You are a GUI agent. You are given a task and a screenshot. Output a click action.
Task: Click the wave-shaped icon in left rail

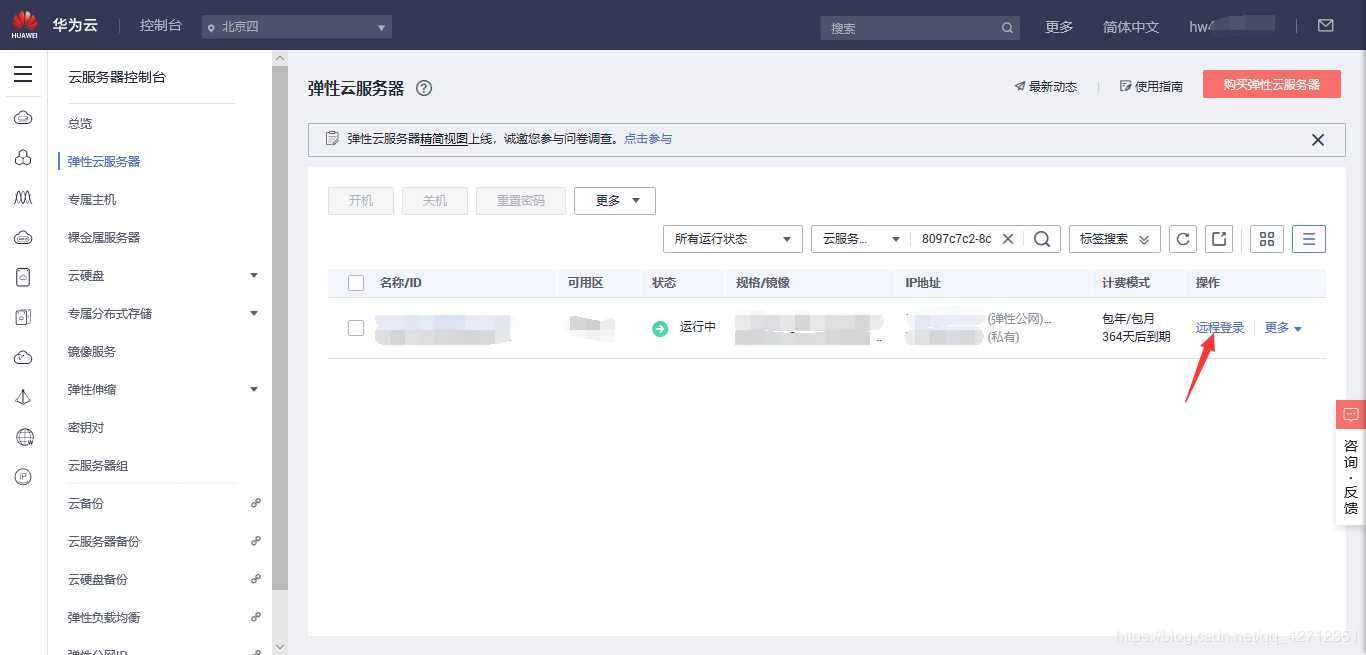pyautogui.click(x=24, y=198)
